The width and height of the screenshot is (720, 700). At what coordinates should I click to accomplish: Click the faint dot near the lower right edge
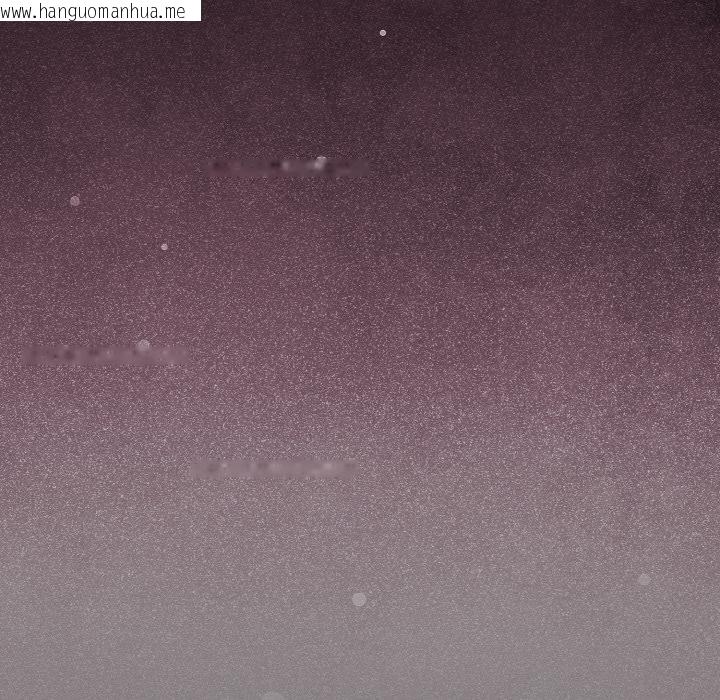tap(644, 579)
